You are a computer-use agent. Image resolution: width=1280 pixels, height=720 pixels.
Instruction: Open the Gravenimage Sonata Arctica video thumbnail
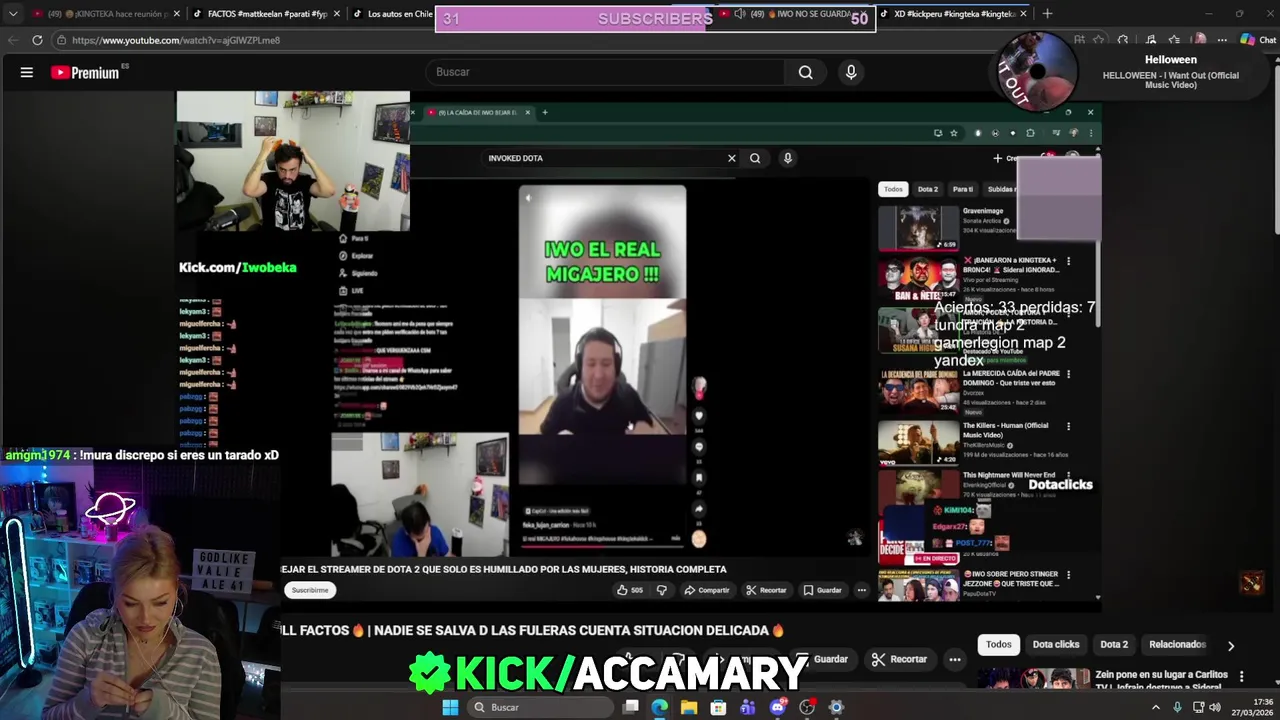click(918, 228)
